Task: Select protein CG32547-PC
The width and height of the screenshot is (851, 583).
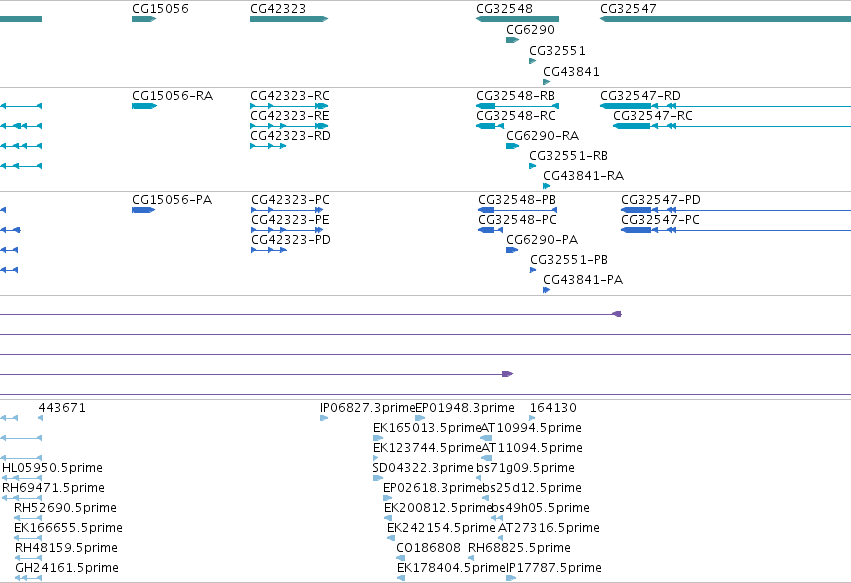Action: pos(660,220)
